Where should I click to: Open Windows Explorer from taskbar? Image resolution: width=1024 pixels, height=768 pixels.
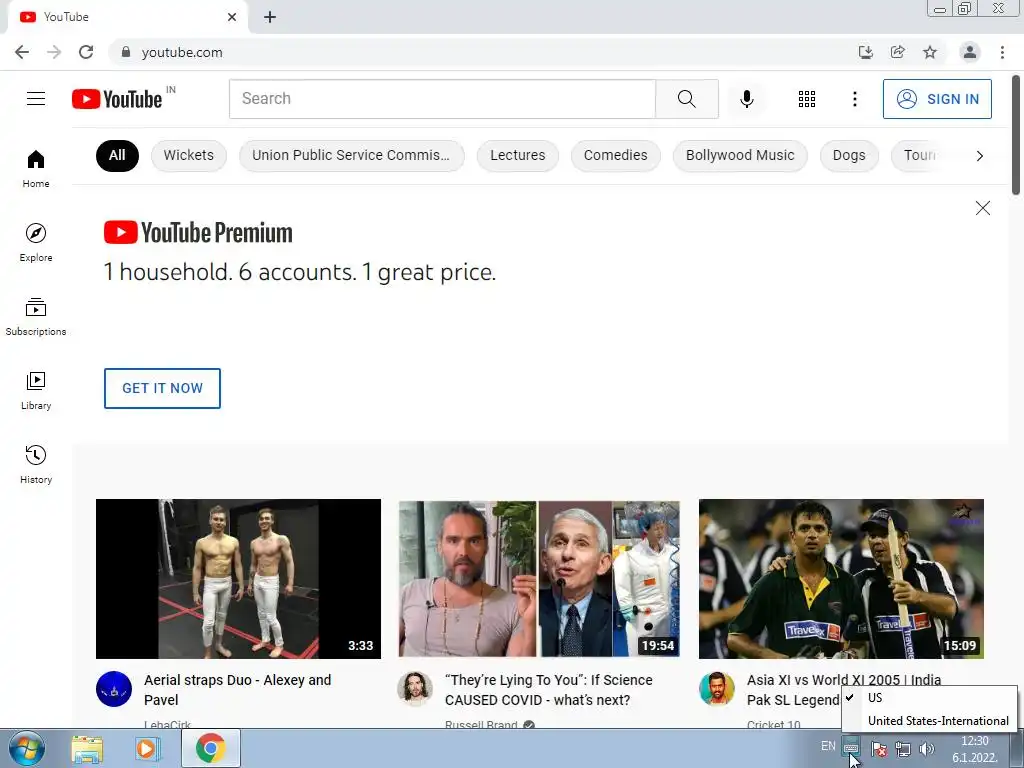(87, 748)
